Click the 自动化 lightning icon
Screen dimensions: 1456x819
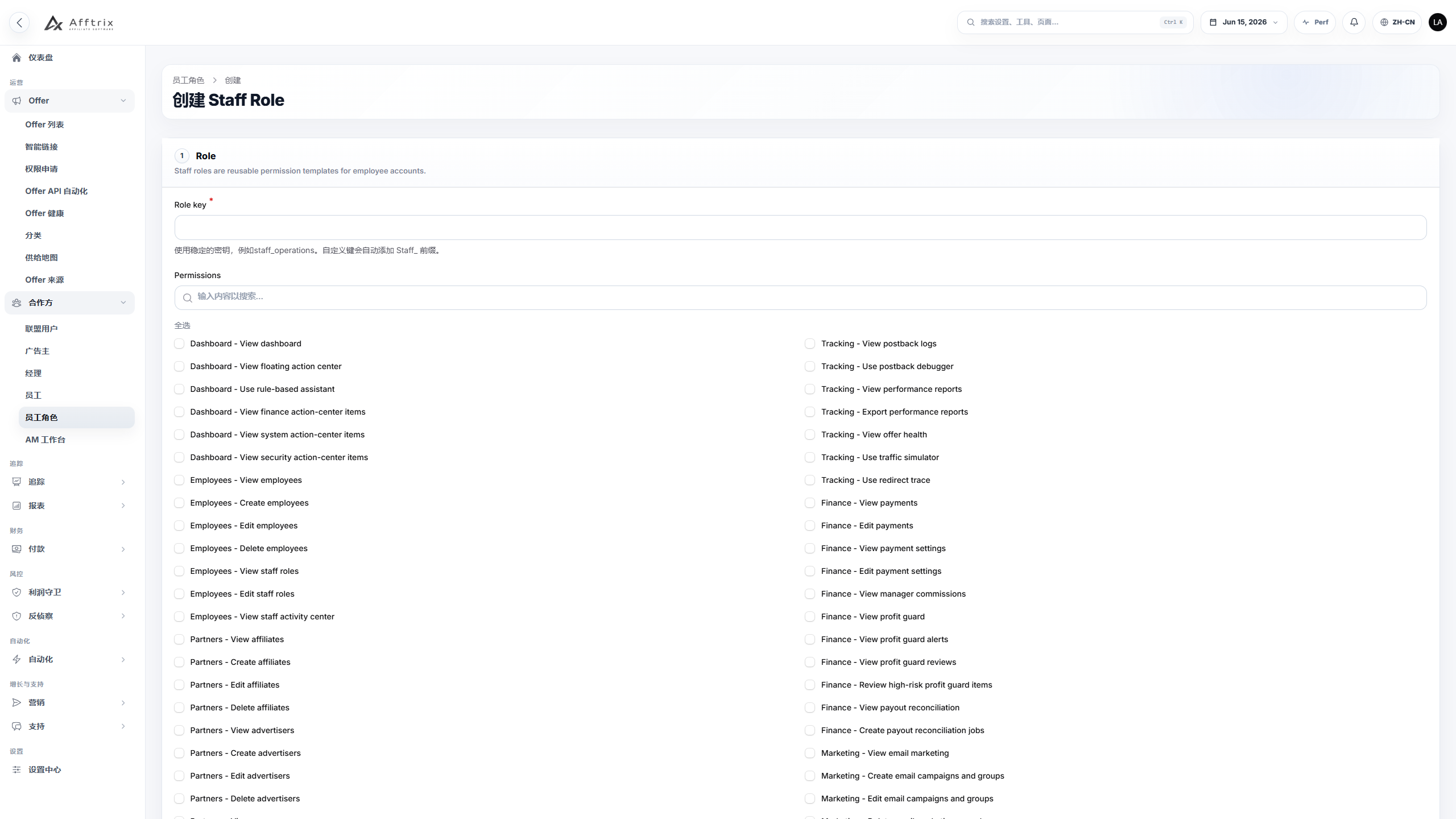pyautogui.click(x=16, y=659)
